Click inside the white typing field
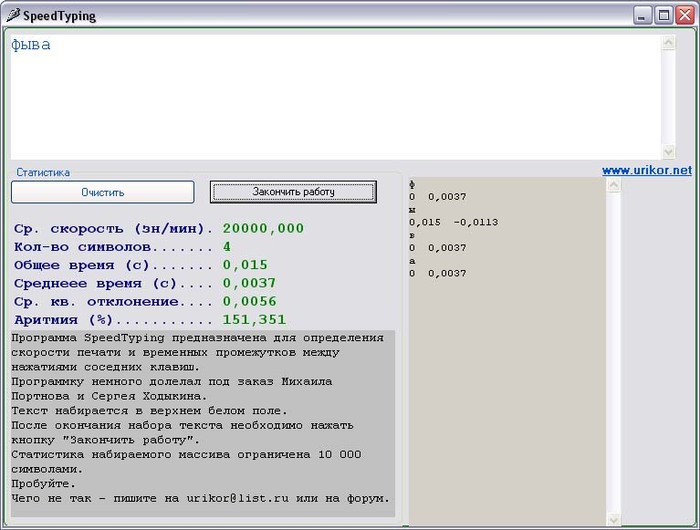 click(335, 97)
